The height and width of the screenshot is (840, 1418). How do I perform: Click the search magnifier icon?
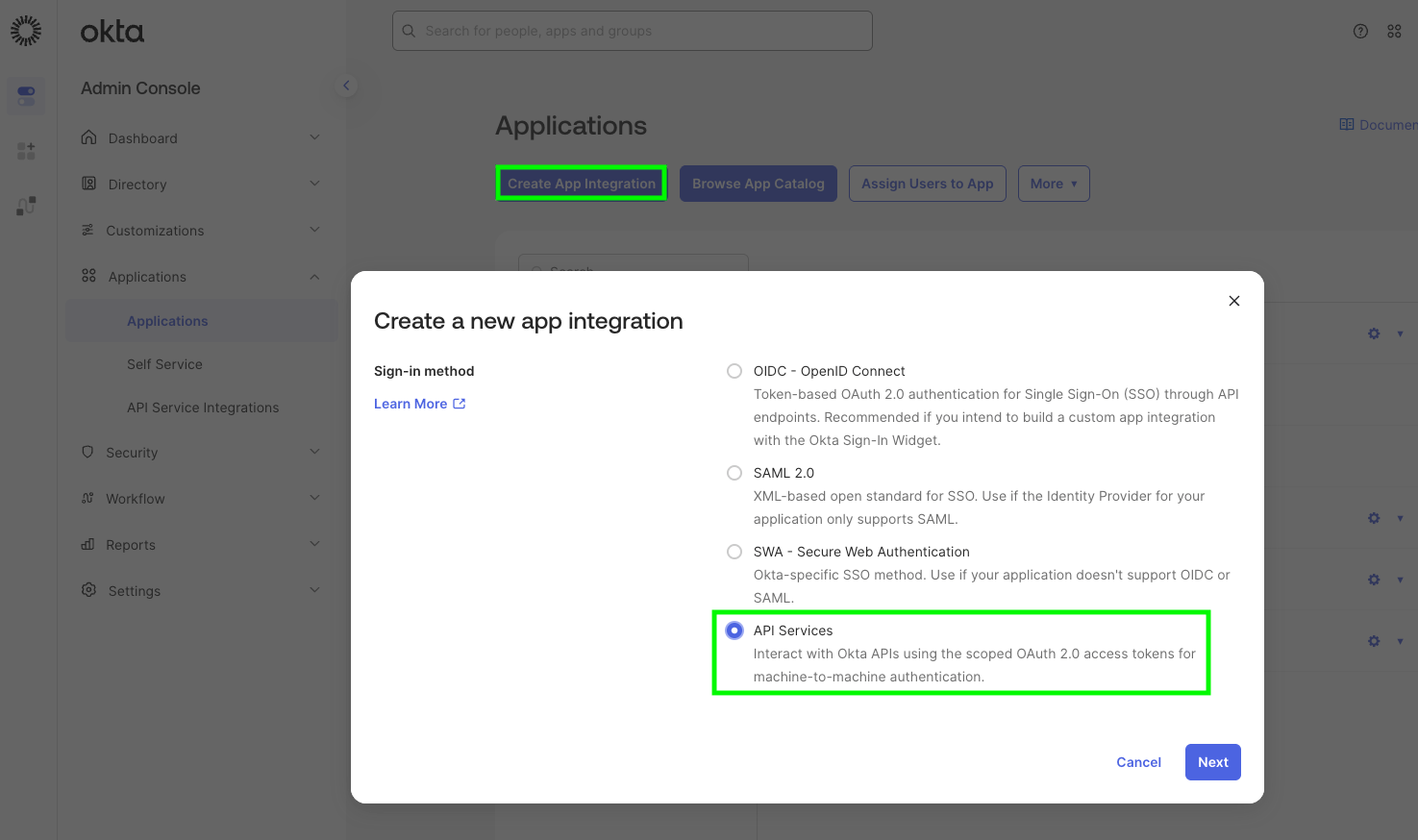point(409,31)
